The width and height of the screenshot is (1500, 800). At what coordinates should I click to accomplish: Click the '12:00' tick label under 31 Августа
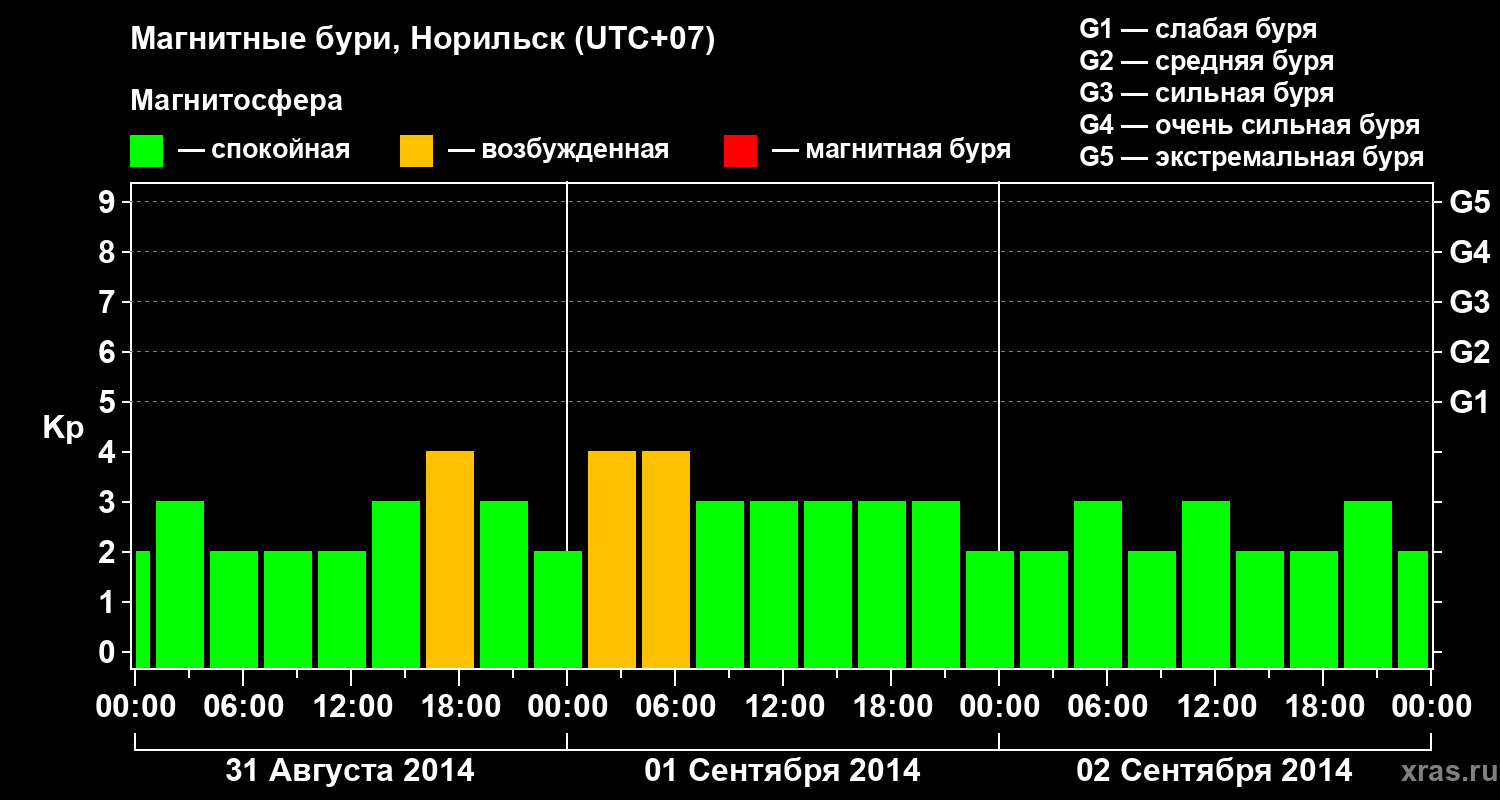[351, 707]
